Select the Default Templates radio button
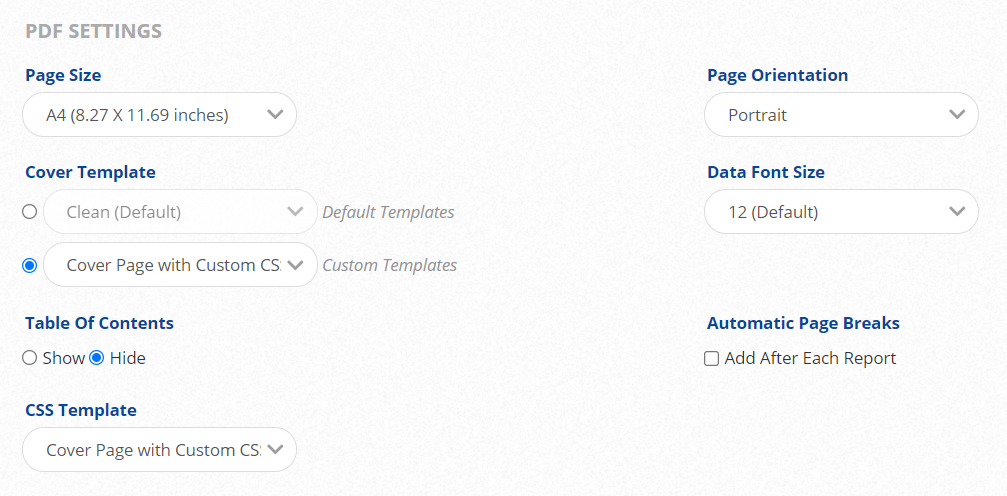The width and height of the screenshot is (1007, 496). 30,212
